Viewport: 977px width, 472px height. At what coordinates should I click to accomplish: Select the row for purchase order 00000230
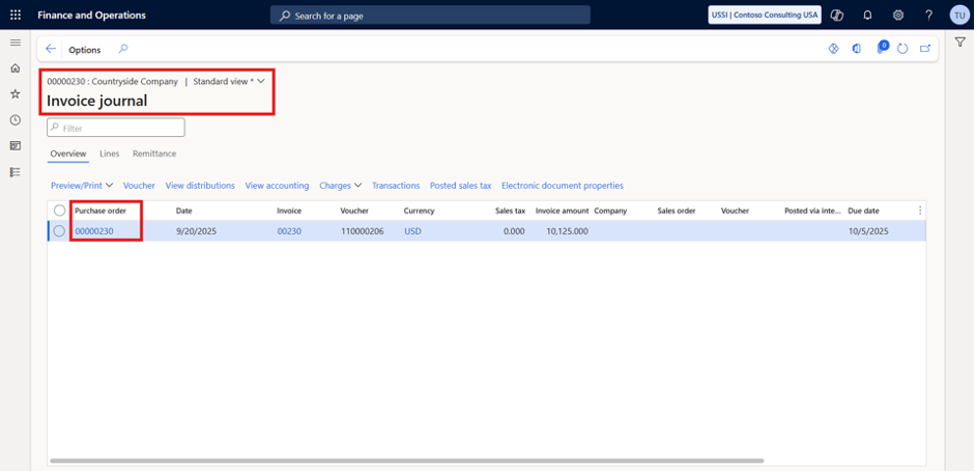59,231
